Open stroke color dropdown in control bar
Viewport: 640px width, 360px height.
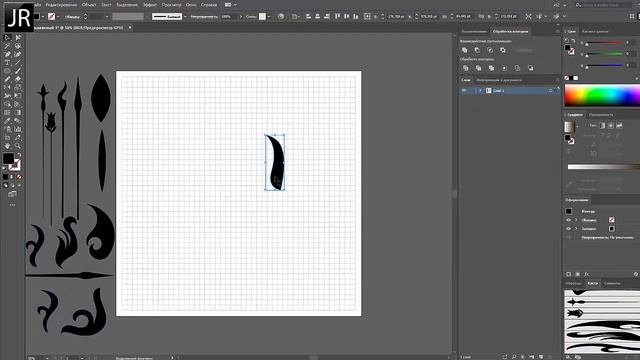[58, 17]
